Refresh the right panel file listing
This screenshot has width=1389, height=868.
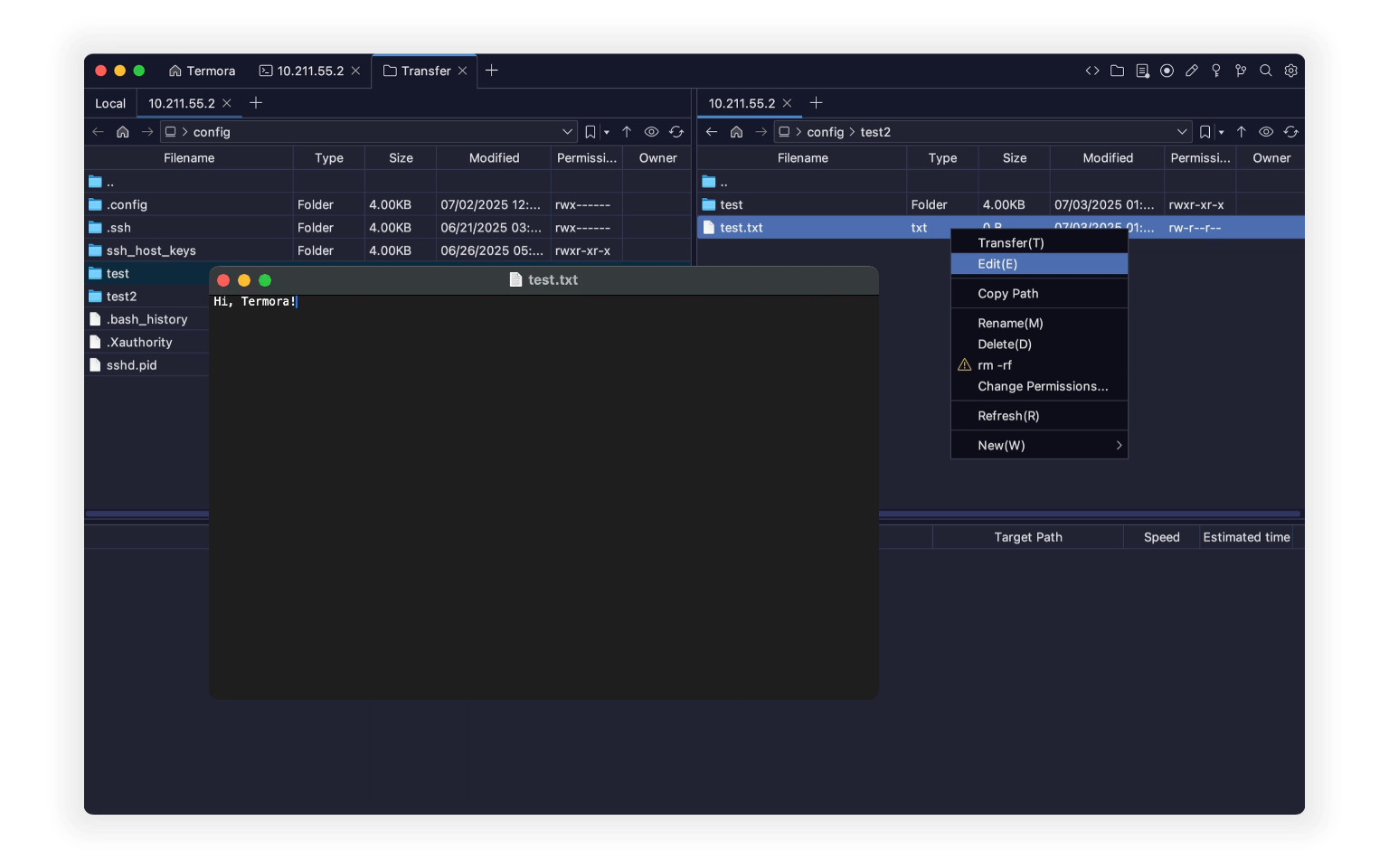1290,132
